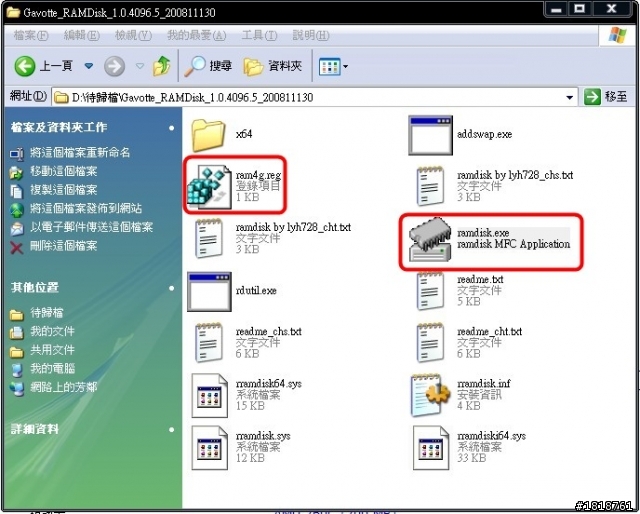Select the rramdisk64.sys system file icon

click(x=209, y=395)
